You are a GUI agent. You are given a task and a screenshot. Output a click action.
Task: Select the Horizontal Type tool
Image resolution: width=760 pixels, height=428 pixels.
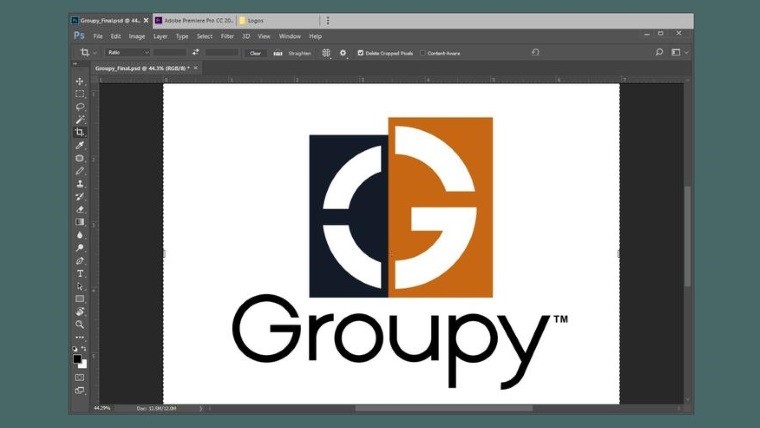[80, 273]
